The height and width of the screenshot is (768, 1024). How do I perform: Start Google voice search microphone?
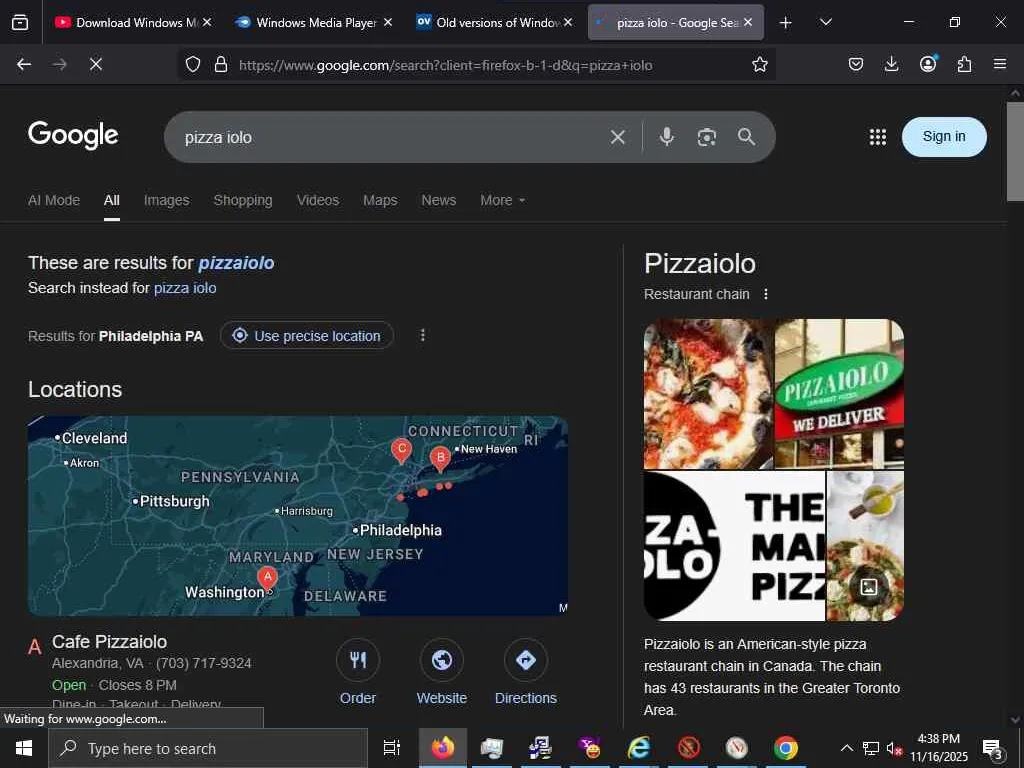pyautogui.click(x=667, y=137)
